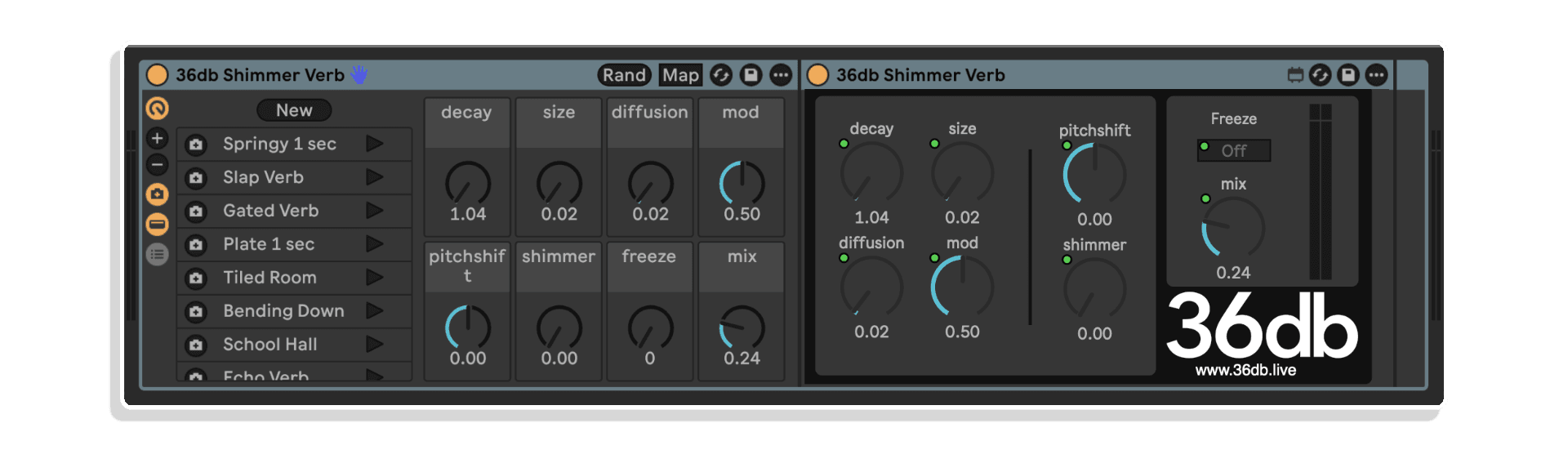Toggle the left rack's device activator button

(157, 75)
